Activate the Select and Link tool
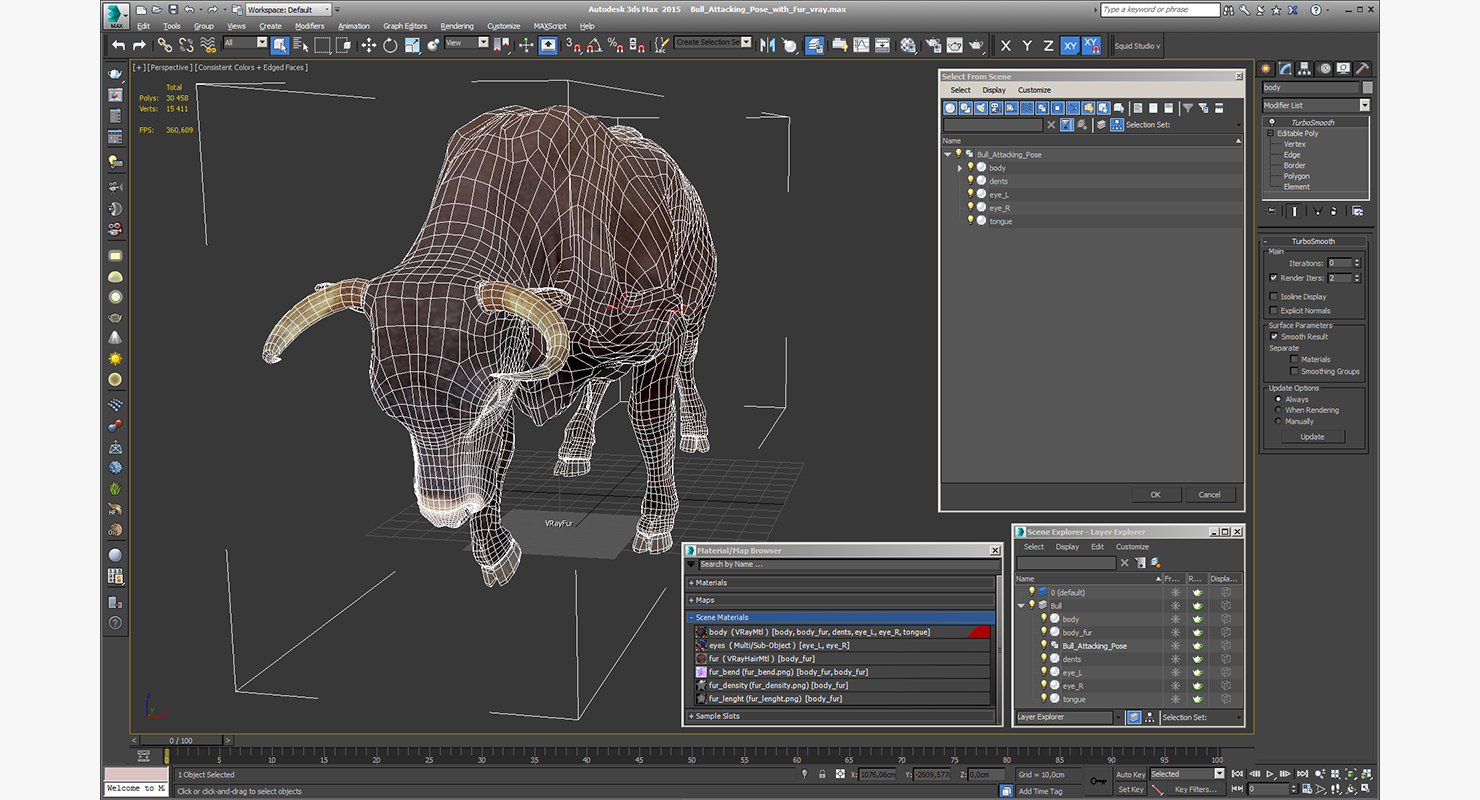 pos(165,45)
